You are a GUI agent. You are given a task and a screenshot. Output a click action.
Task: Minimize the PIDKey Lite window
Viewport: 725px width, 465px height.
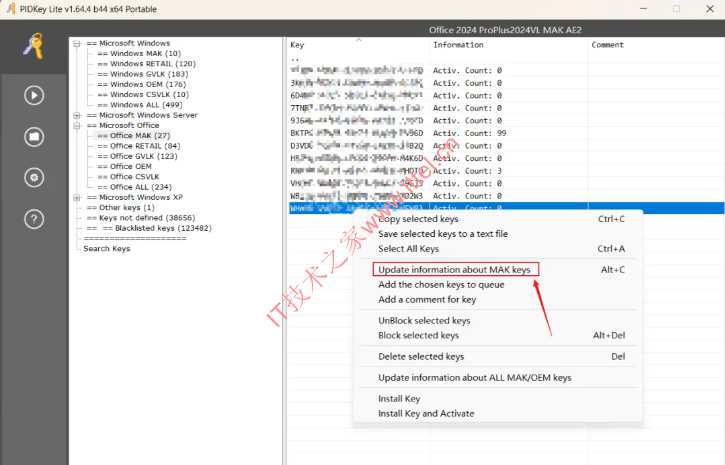click(x=643, y=9)
